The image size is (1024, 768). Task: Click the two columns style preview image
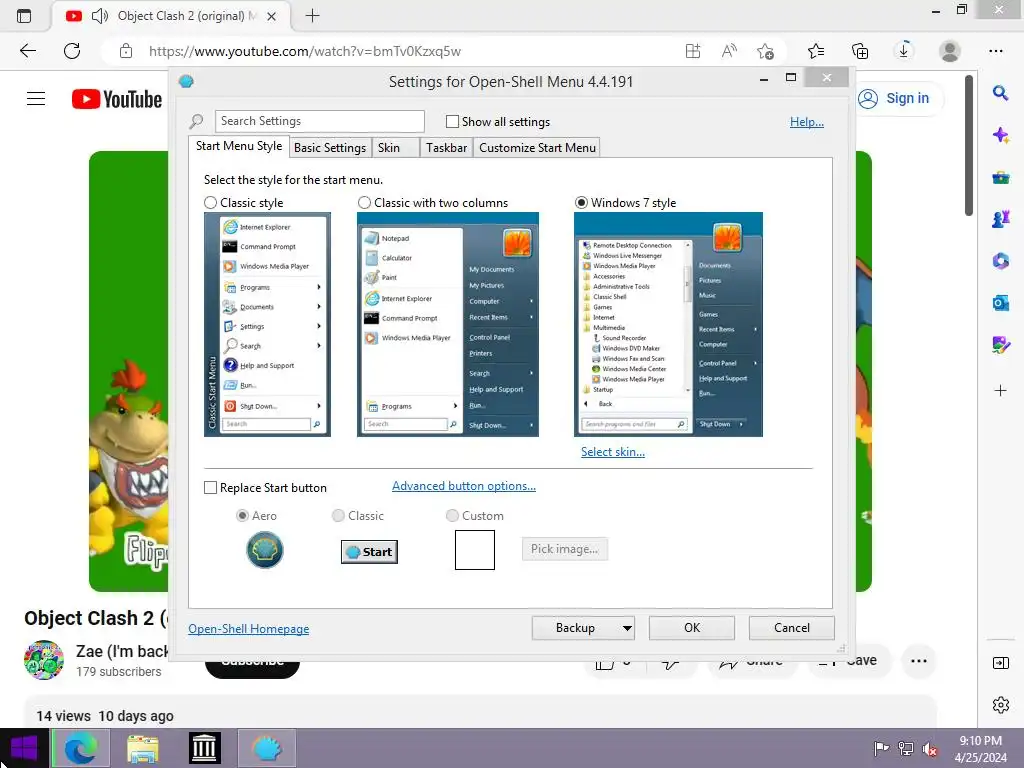click(447, 325)
